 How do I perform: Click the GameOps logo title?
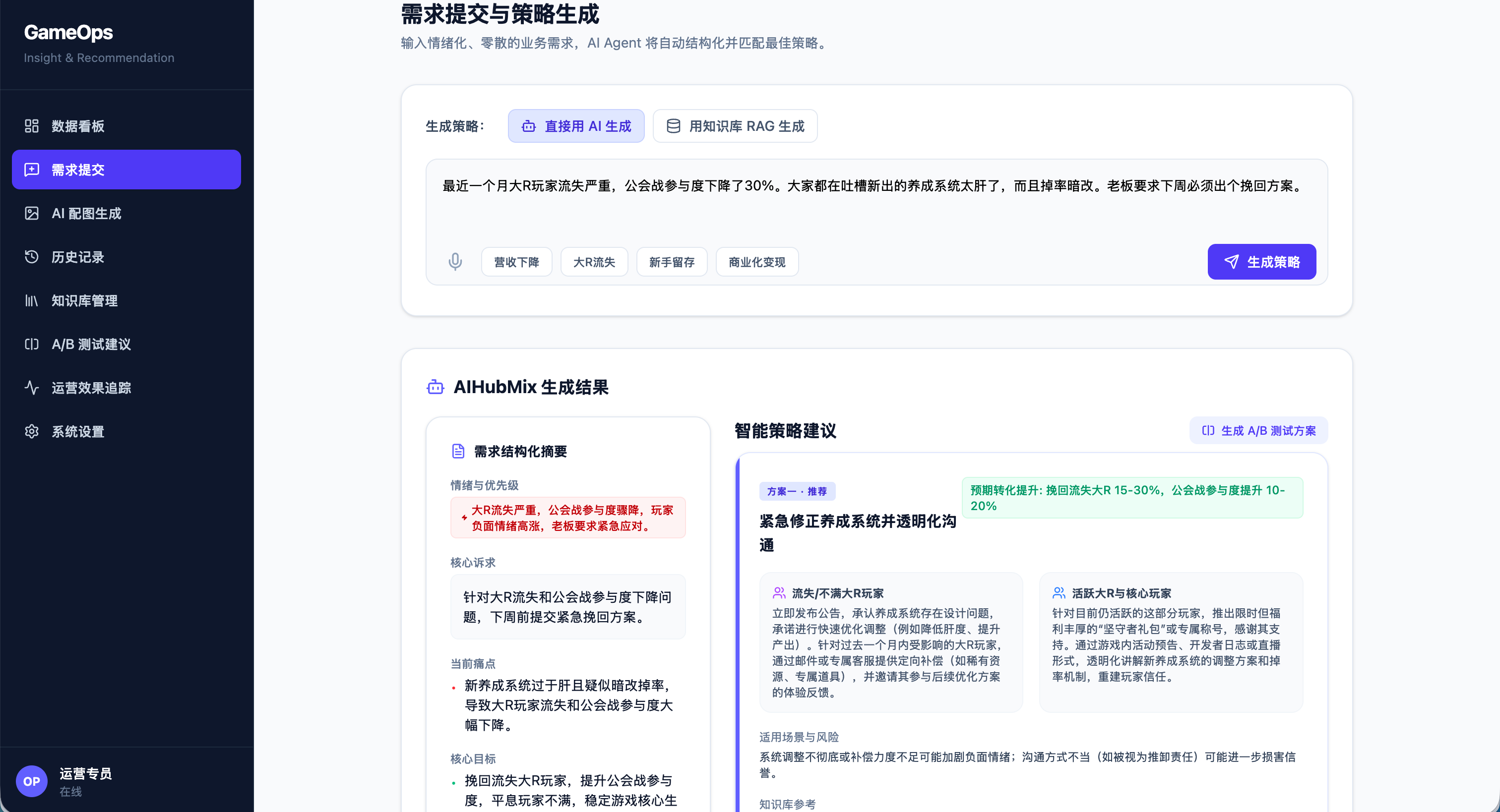[x=68, y=33]
